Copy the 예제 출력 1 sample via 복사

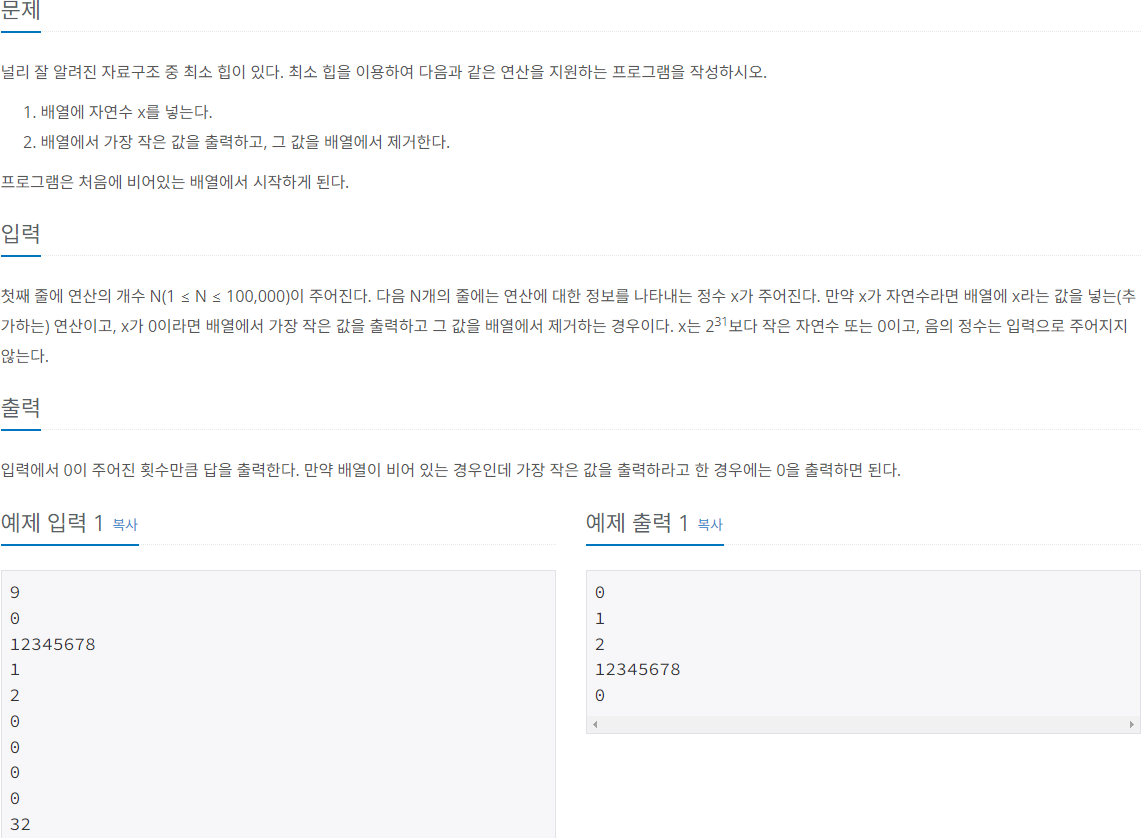[709, 525]
